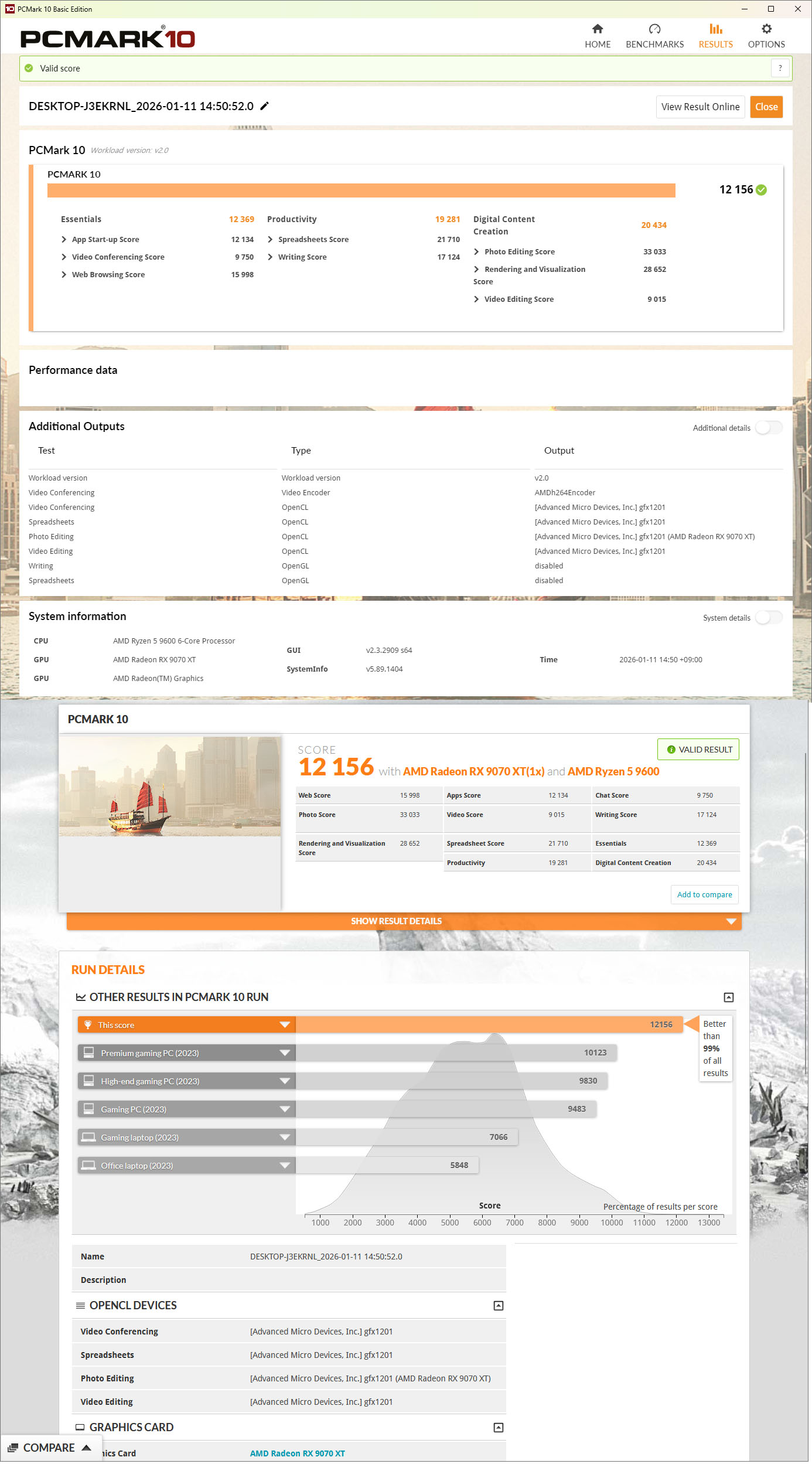Expand the Writing Score row
Screen dimensions: 812x1464
point(270,257)
